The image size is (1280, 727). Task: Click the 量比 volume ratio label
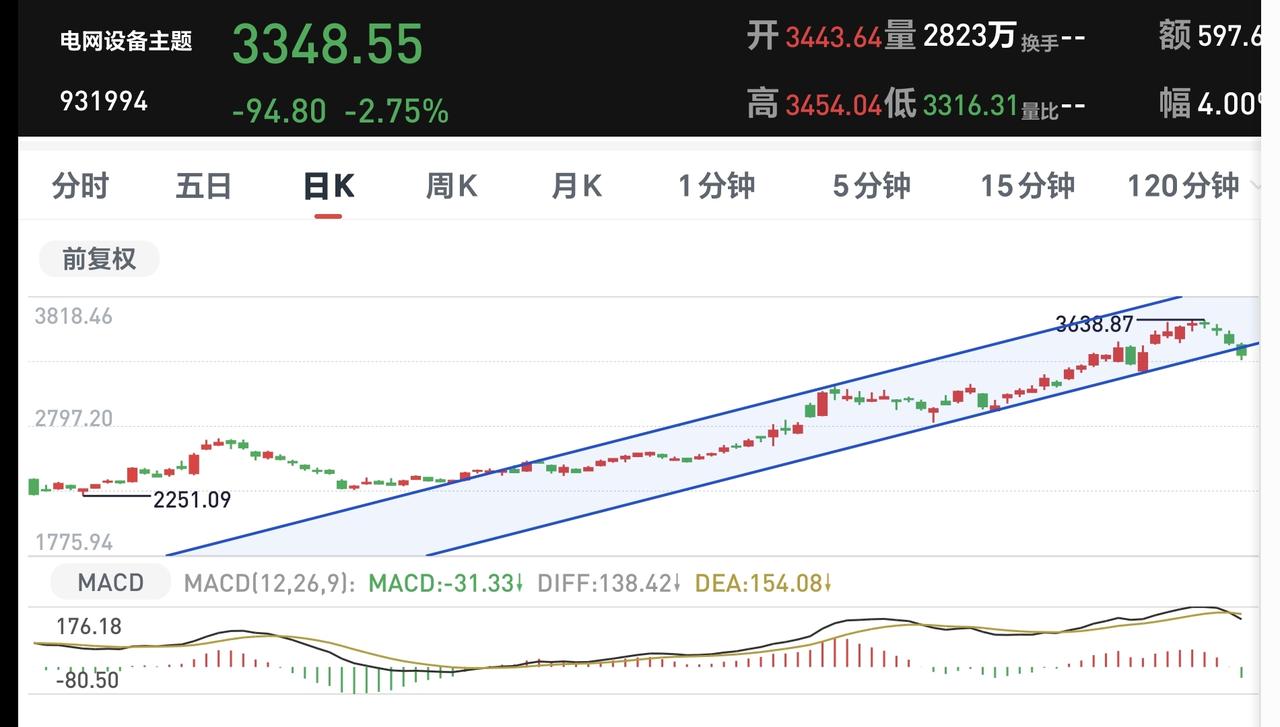tap(1040, 109)
